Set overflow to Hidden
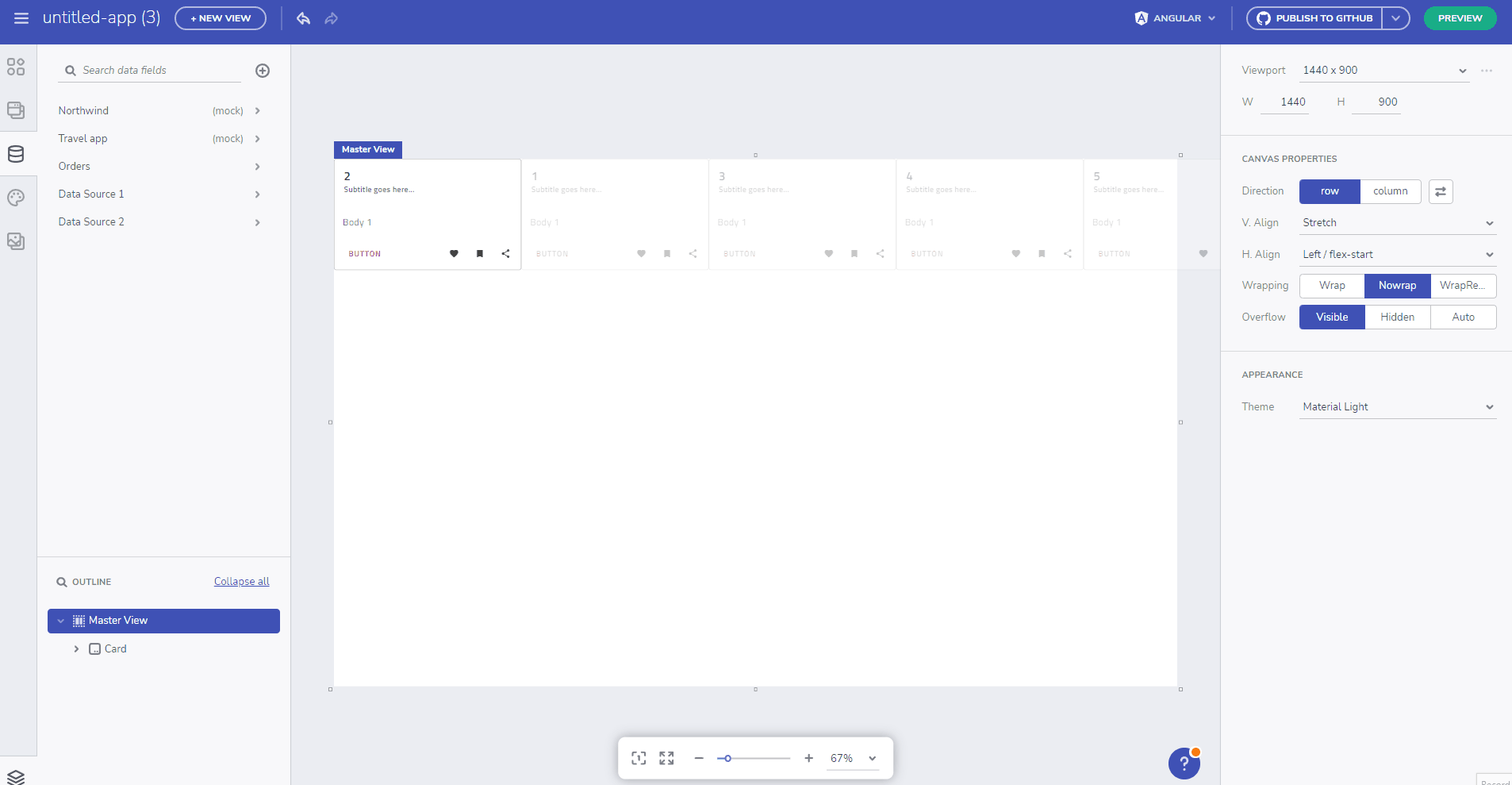1512x785 pixels. point(1397,317)
